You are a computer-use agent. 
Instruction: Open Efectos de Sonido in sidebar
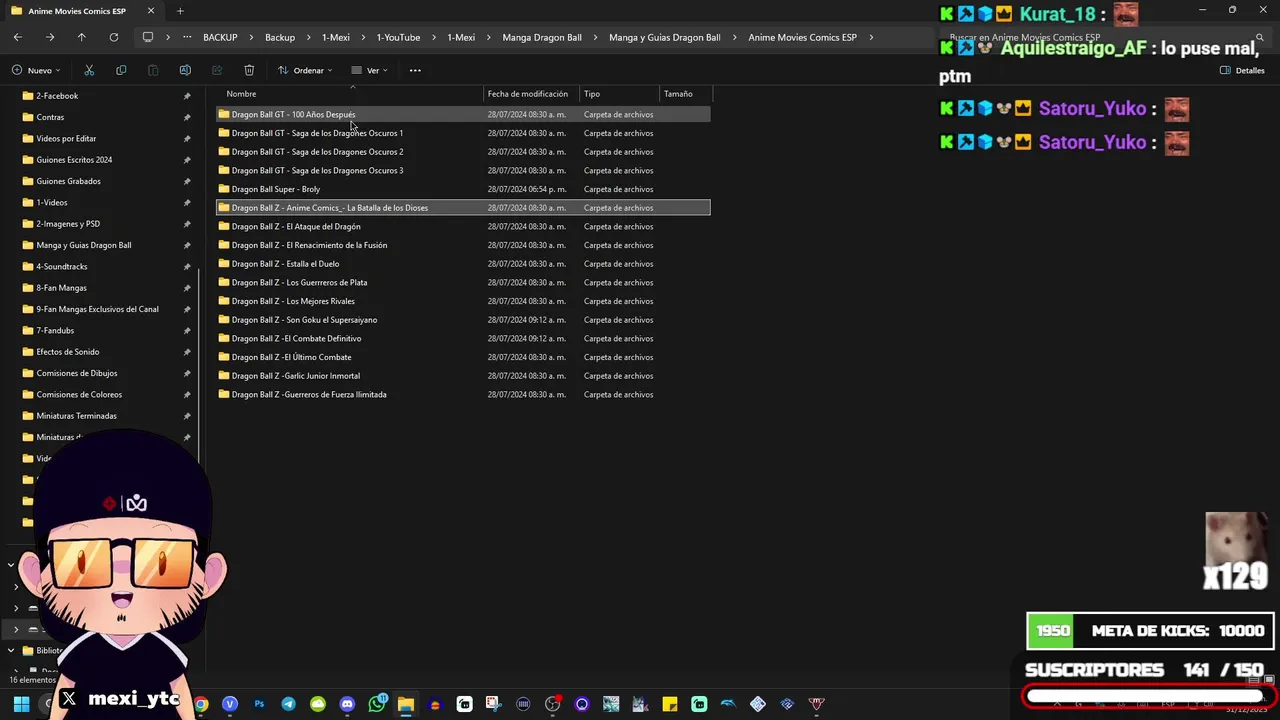coord(68,352)
